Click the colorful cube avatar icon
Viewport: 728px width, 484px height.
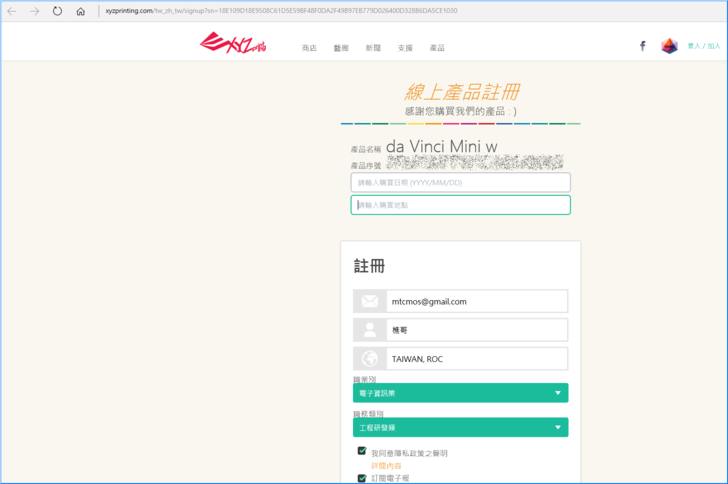coord(669,46)
